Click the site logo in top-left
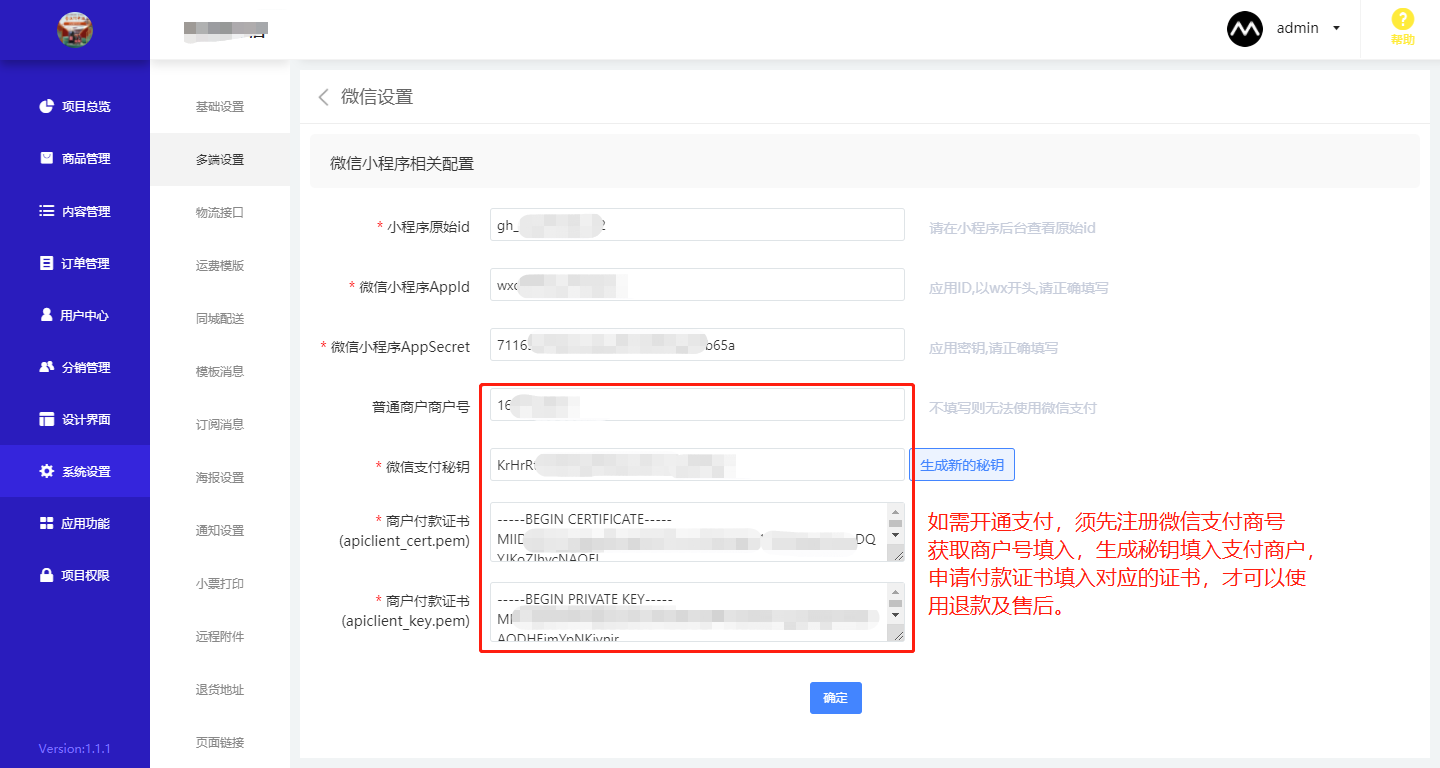1440x768 pixels. click(75, 29)
